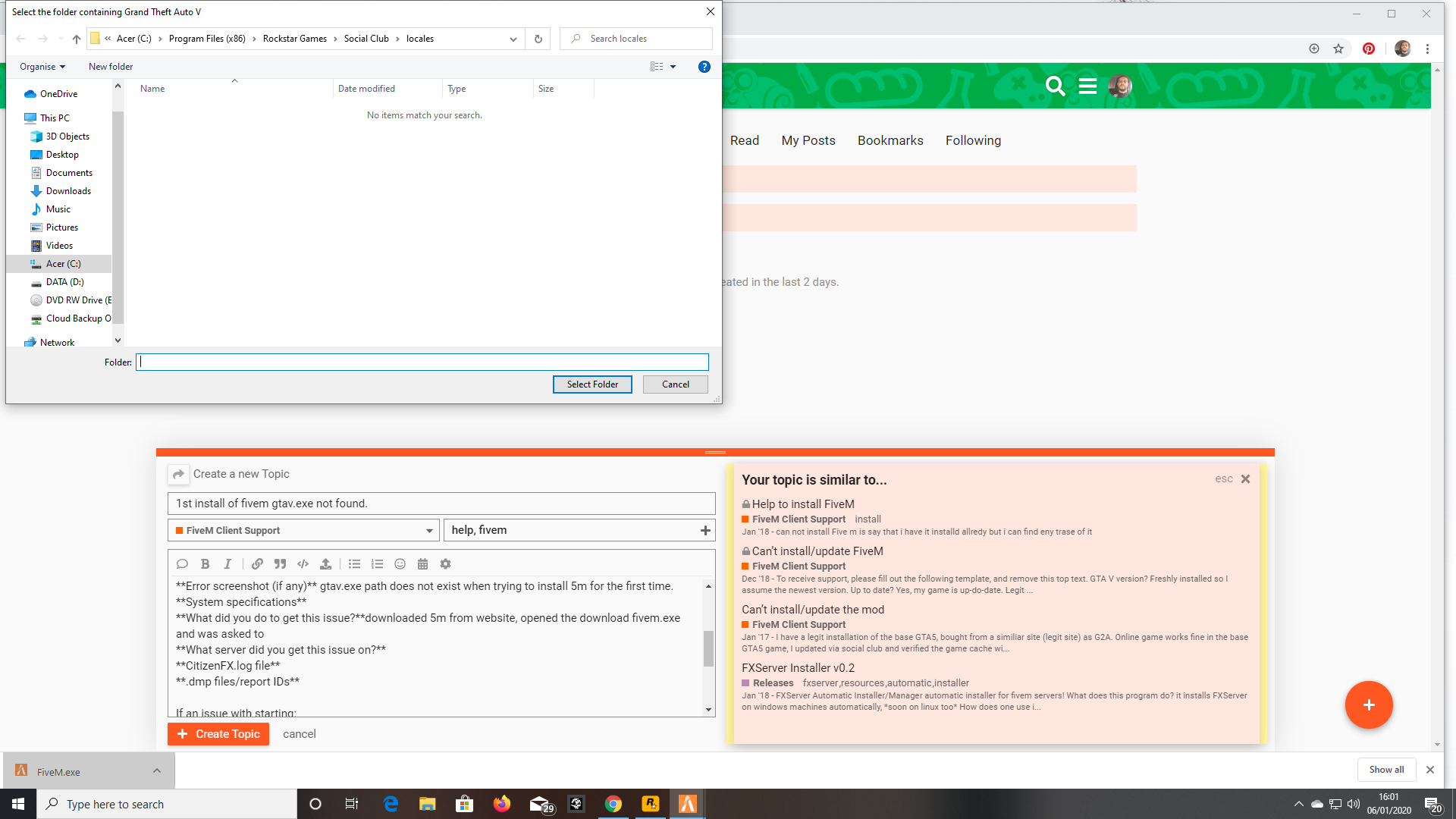
Task: Insert a blockquote in the composer
Action: [279, 563]
